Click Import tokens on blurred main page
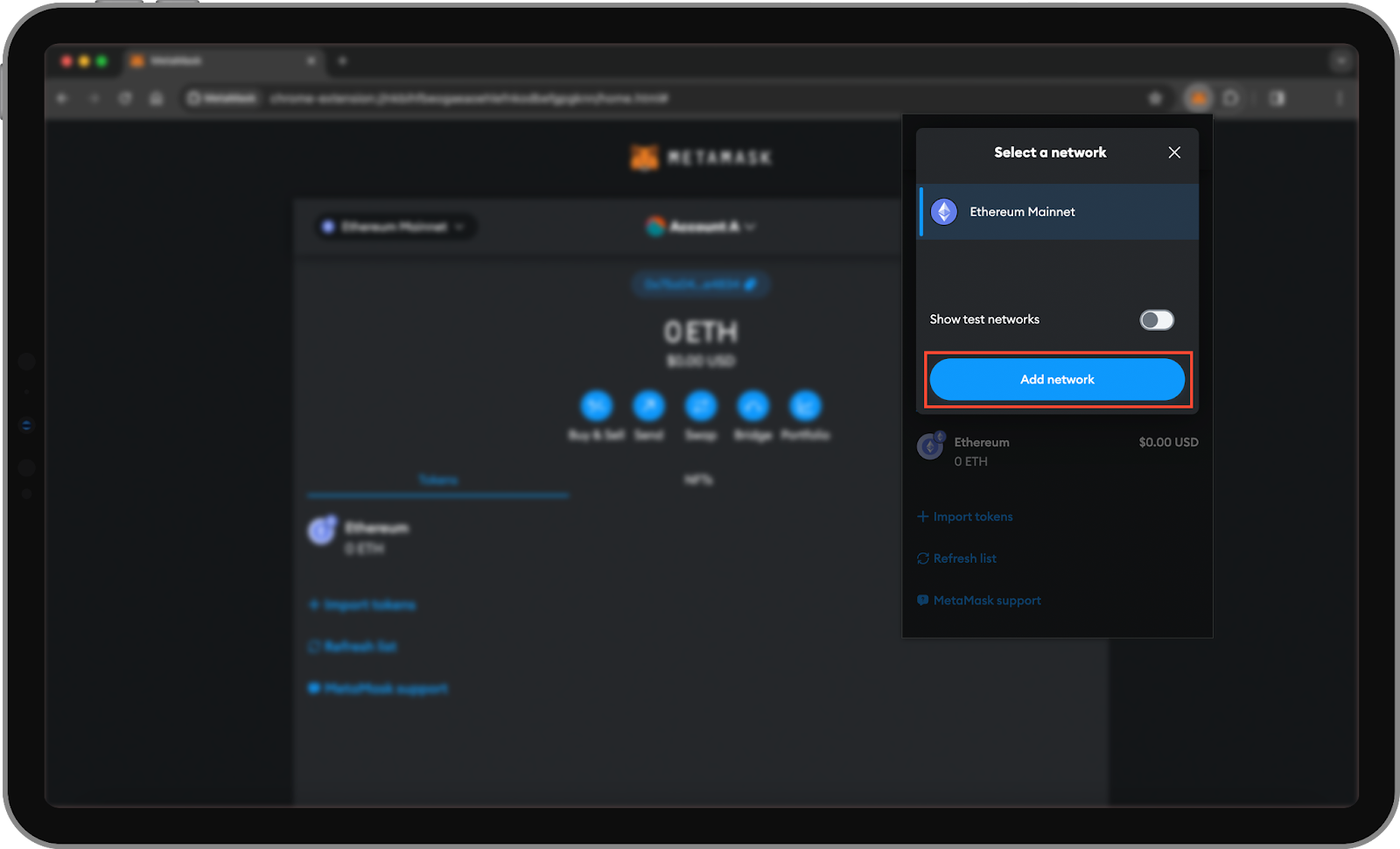This screenshot has width=1400, height=849. coord(362,605)
